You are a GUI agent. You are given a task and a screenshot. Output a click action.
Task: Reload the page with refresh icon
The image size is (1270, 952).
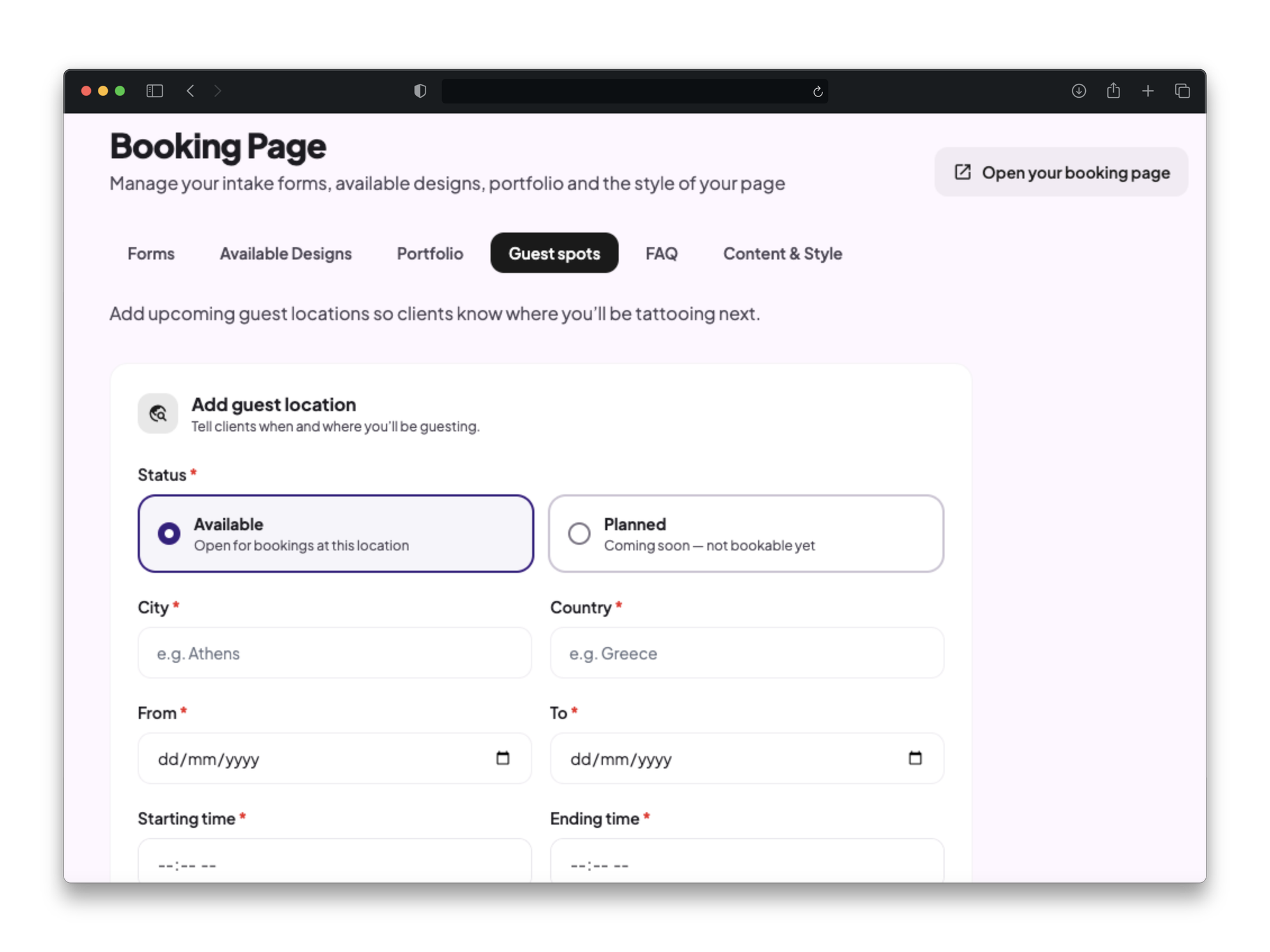(818, 91)
